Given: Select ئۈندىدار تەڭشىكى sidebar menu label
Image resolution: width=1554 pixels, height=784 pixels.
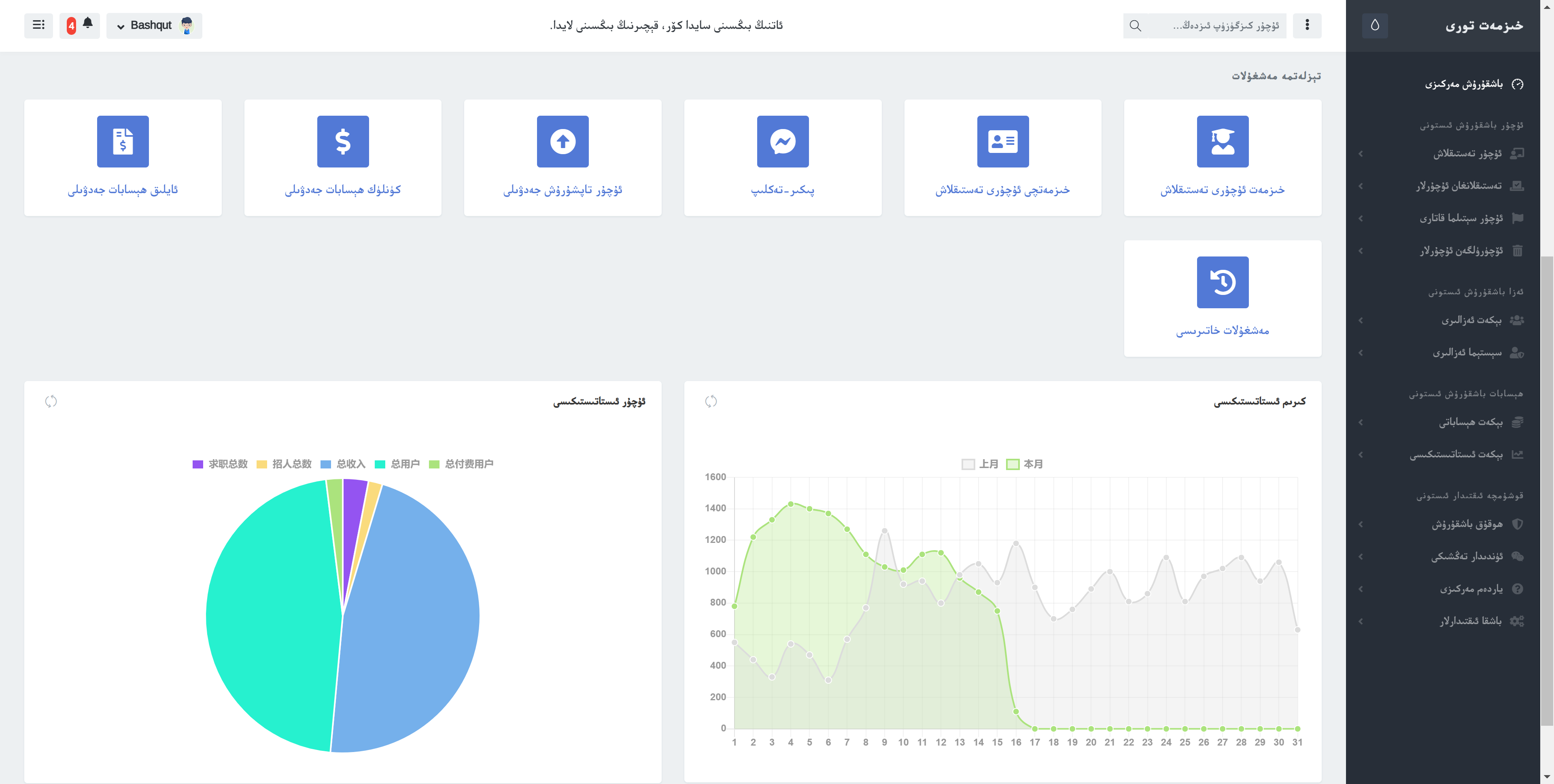Looking at the screenshot, I should point(1467,556).
